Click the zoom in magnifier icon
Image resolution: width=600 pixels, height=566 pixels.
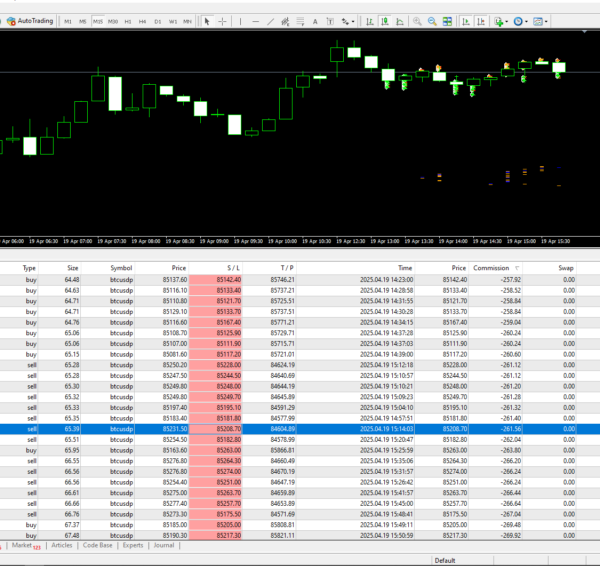click(417, 21)
